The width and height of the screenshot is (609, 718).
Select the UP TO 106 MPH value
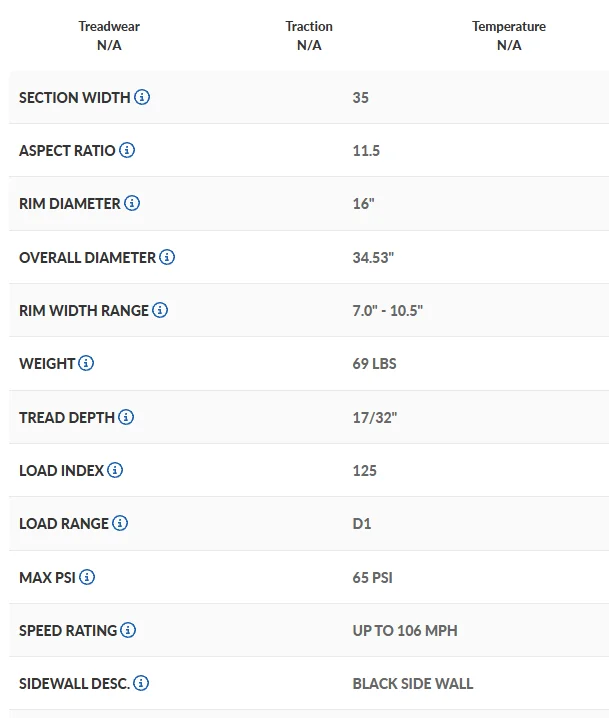point(405,631)
